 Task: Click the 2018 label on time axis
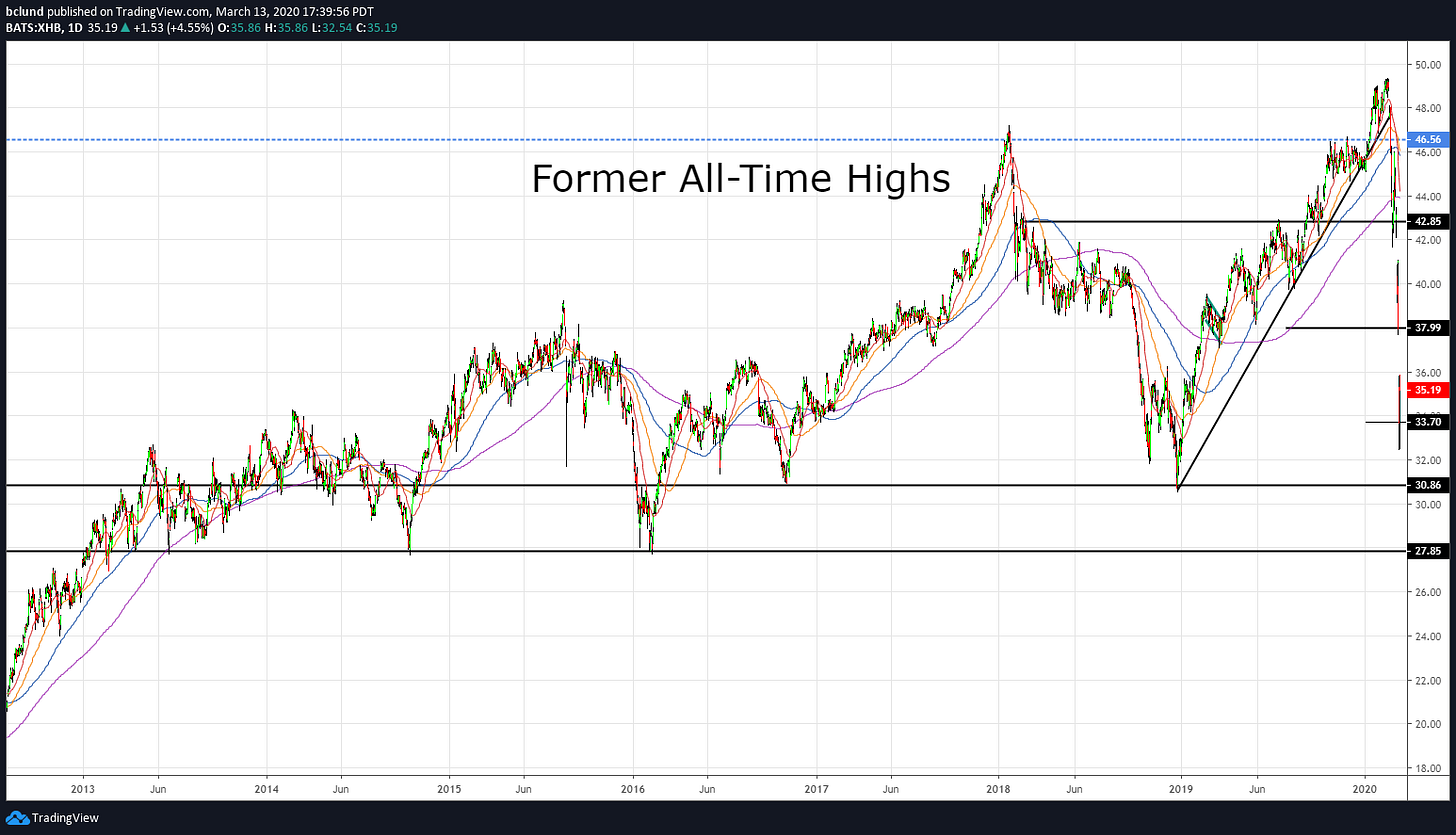point(998,787)
